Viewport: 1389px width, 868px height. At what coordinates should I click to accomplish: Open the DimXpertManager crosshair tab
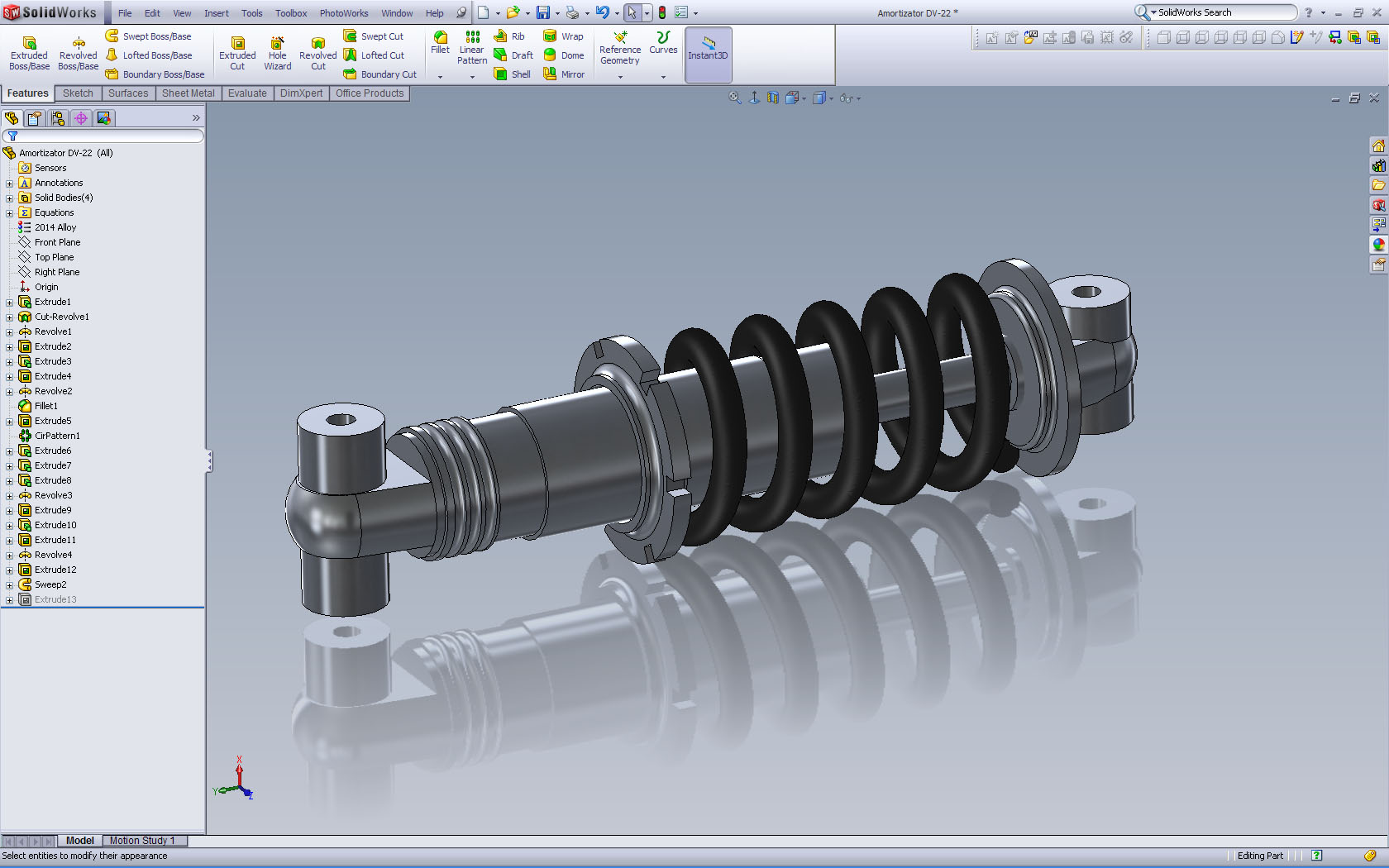click(81, 118)
